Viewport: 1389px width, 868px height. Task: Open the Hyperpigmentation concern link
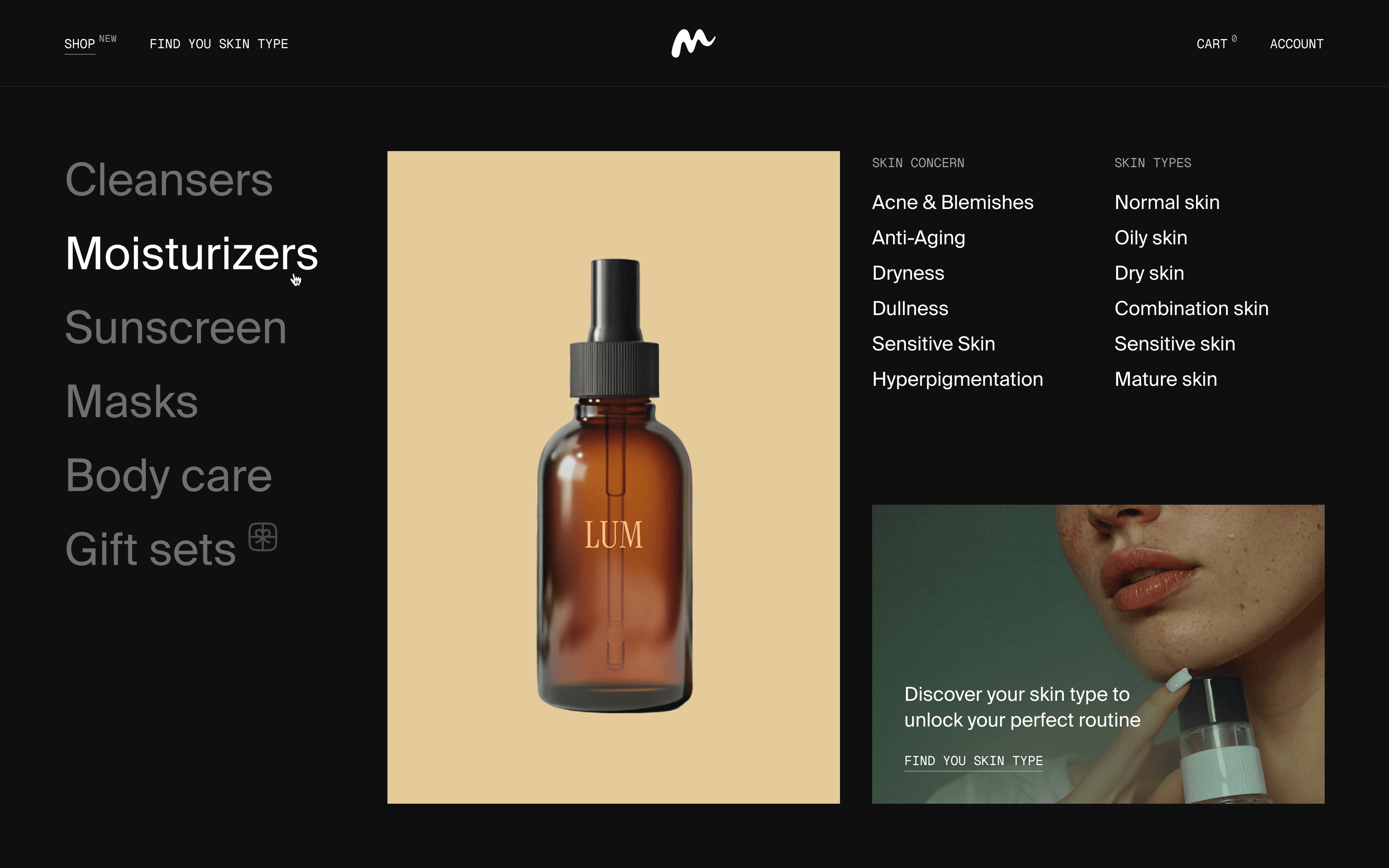(957, 379)
